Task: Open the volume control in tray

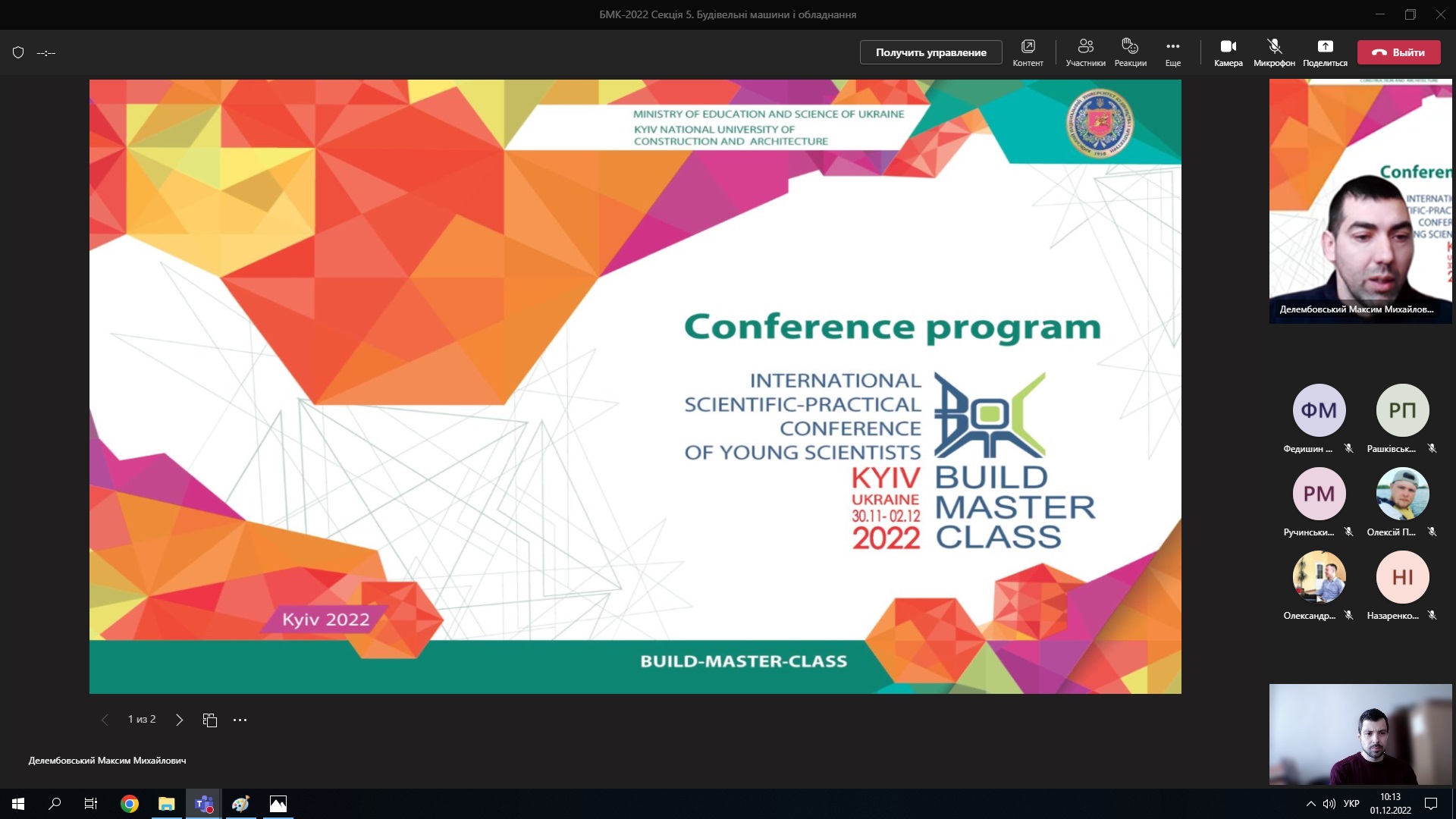Action: click(1329, 804)
